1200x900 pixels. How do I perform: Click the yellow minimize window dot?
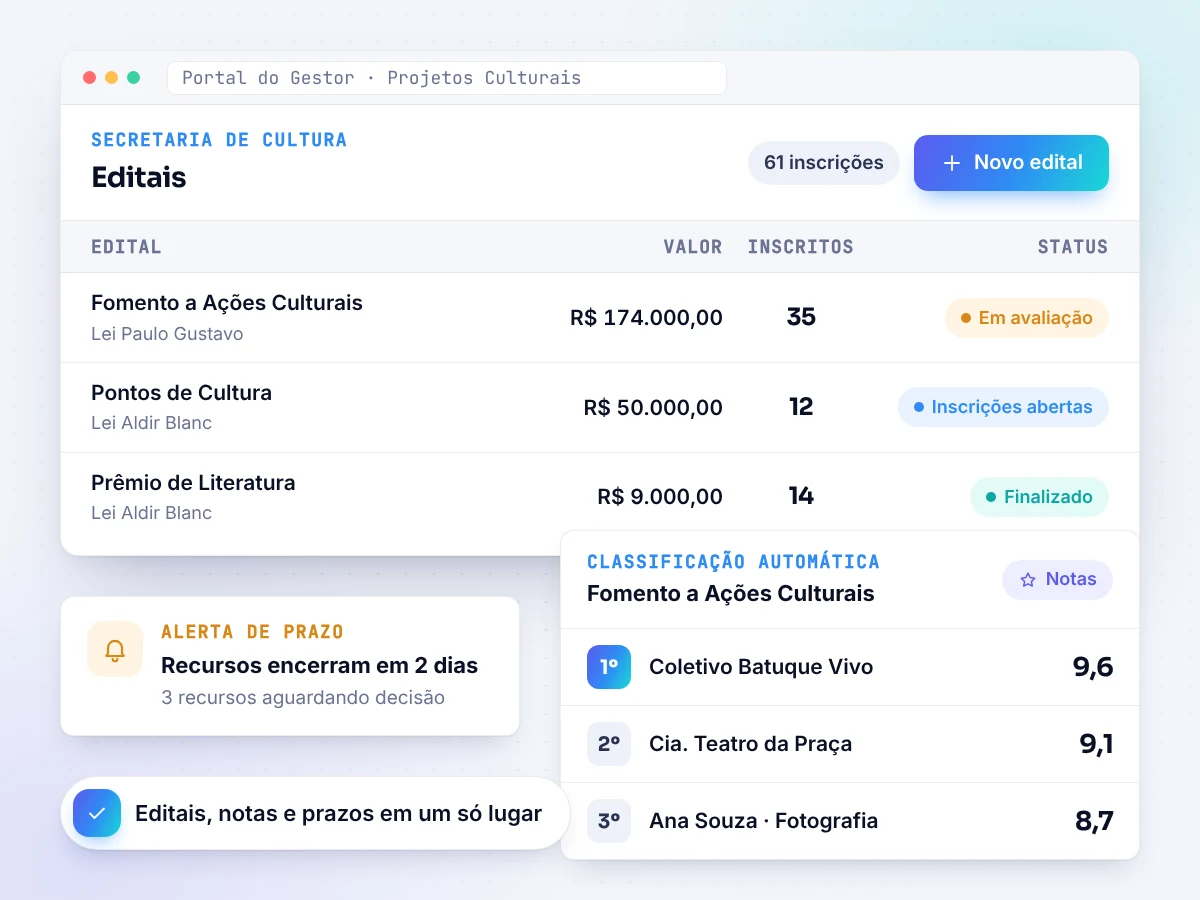pos(111,78)
